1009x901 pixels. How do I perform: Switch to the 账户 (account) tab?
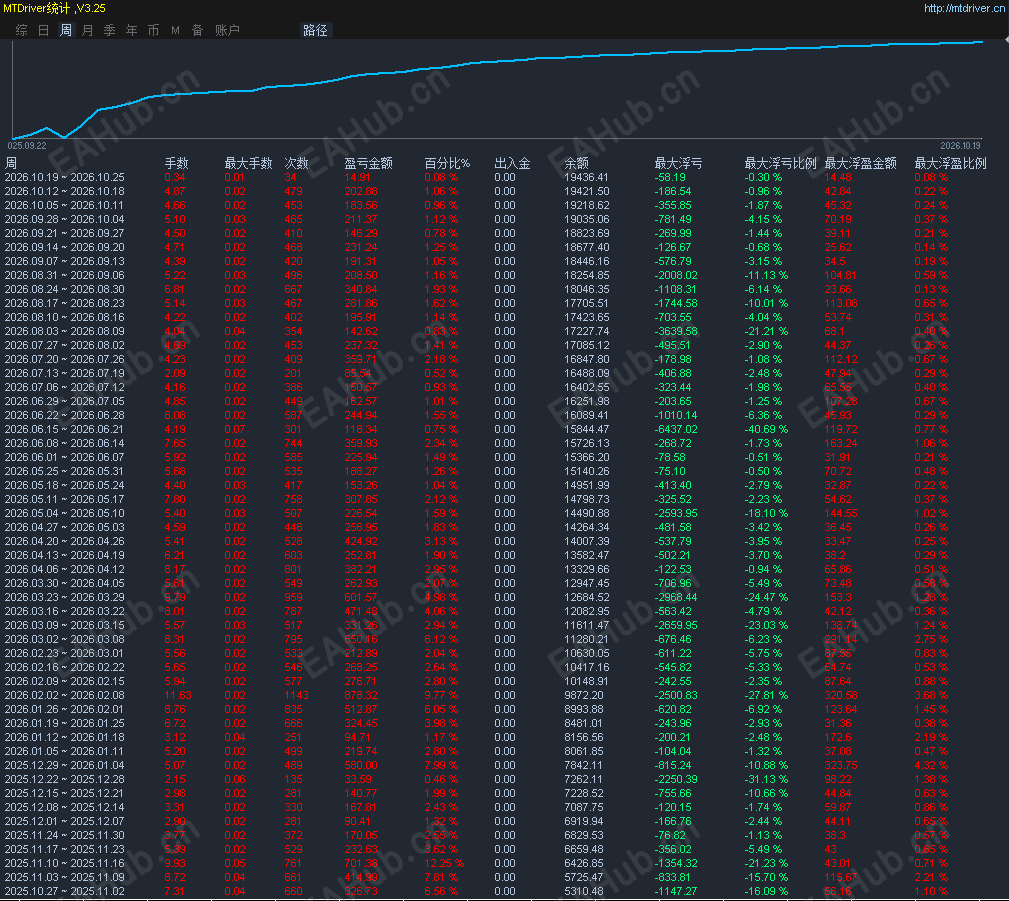pyautogui.click(x=227, y=30)
